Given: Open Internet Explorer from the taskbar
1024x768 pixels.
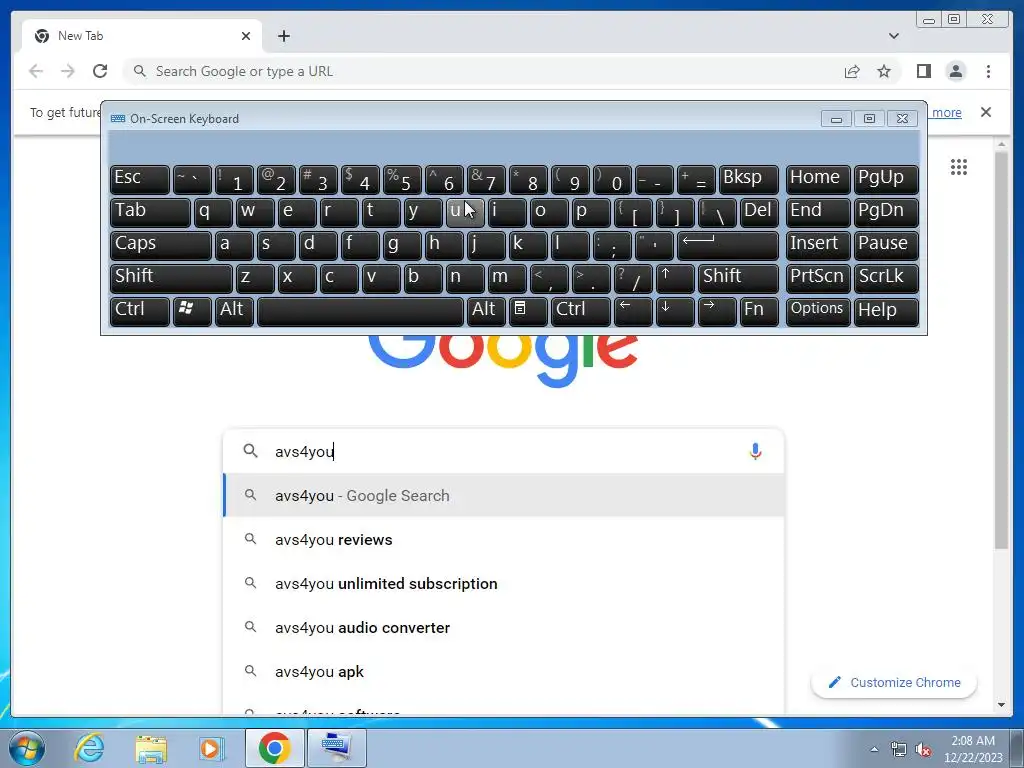Looking at the screenshot, I should [x=89, y=748].
